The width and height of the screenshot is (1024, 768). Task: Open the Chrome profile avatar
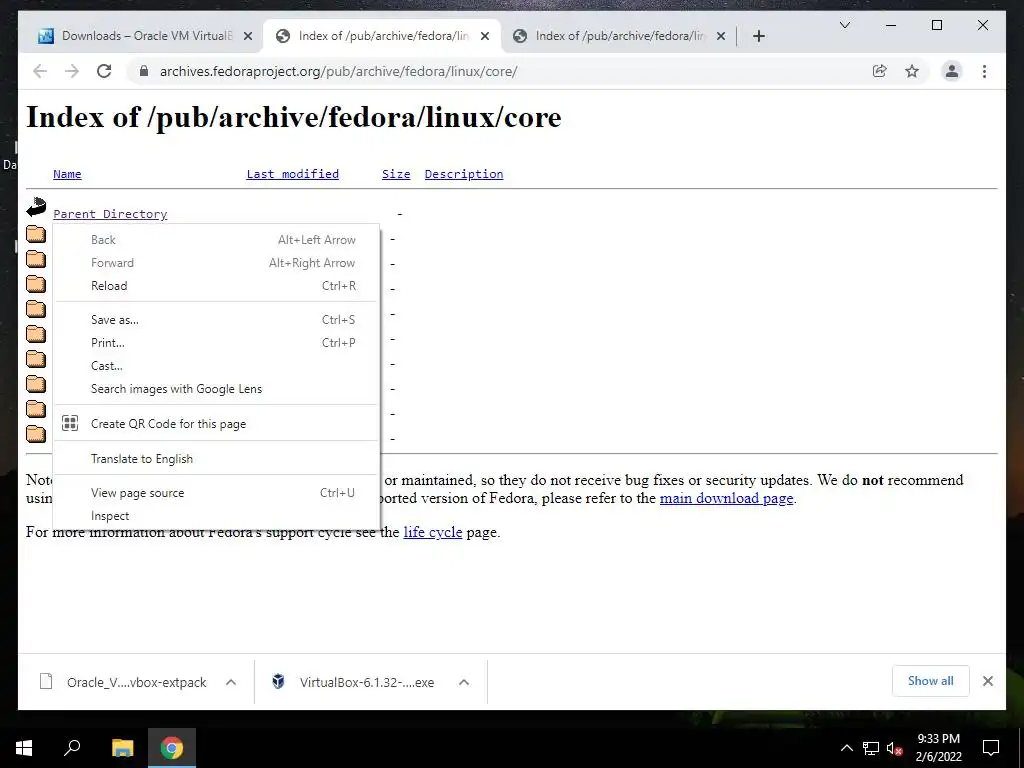click(952, 71)
